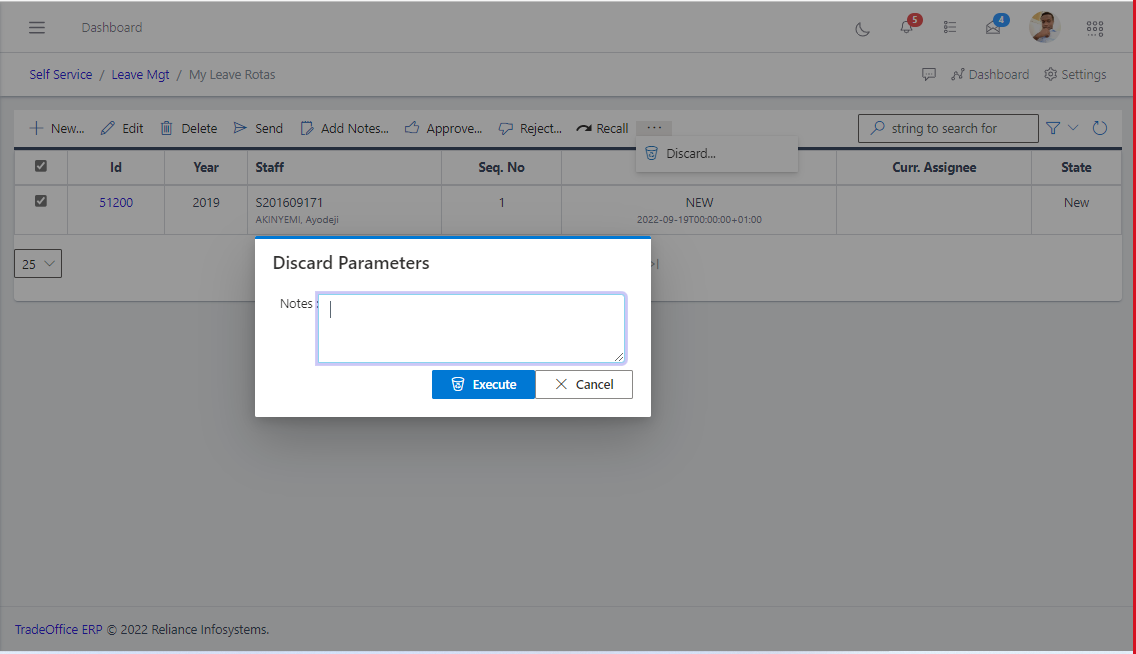Click inside the Notes text area
The height and width of the screenshot is (654, 1136).
(471, 328)
